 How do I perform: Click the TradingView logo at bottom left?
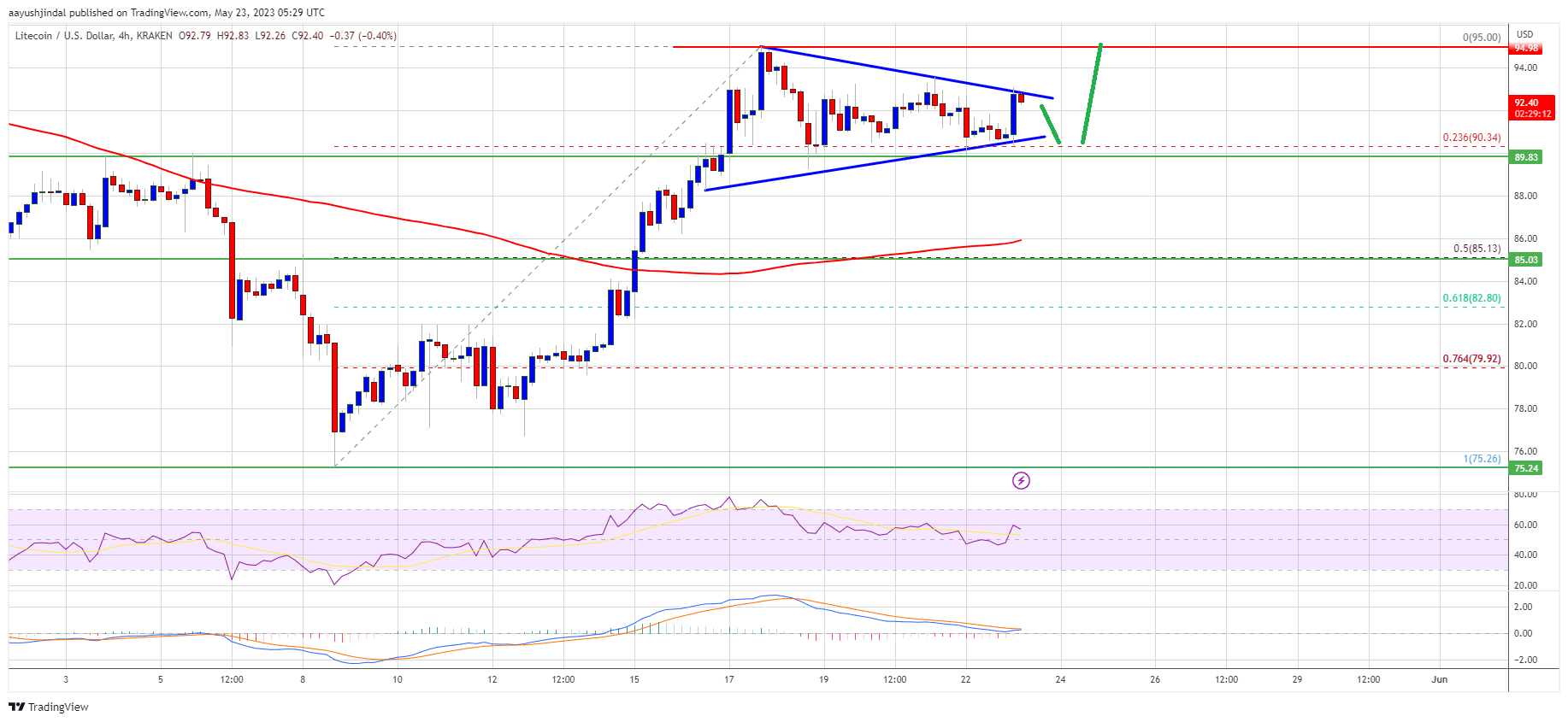point(49,707)
